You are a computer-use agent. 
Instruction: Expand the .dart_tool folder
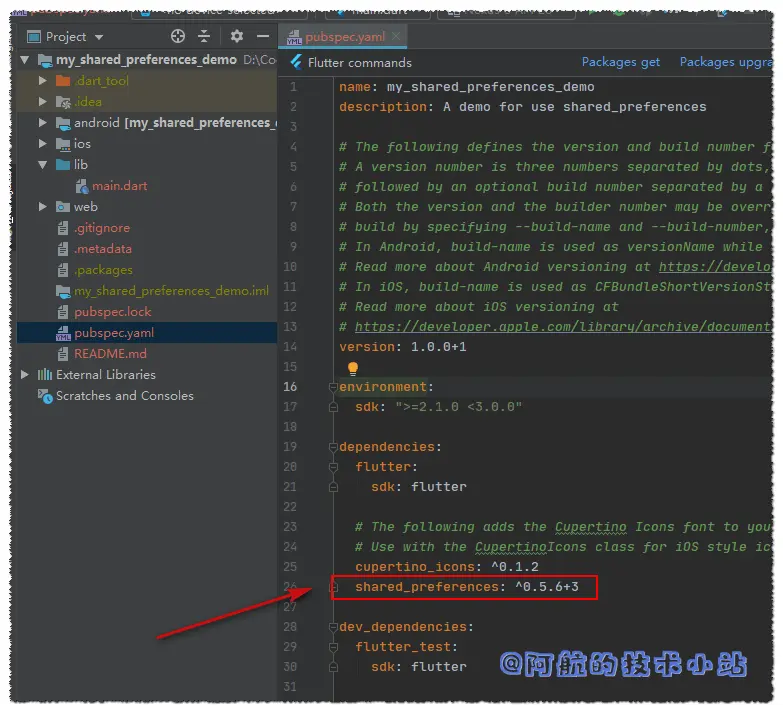point(42,80)
